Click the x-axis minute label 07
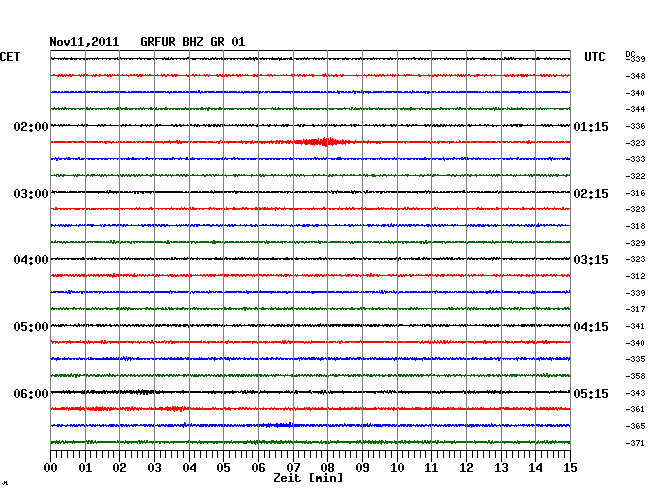Viewport: 650px width, 494px height. [293, 468]
